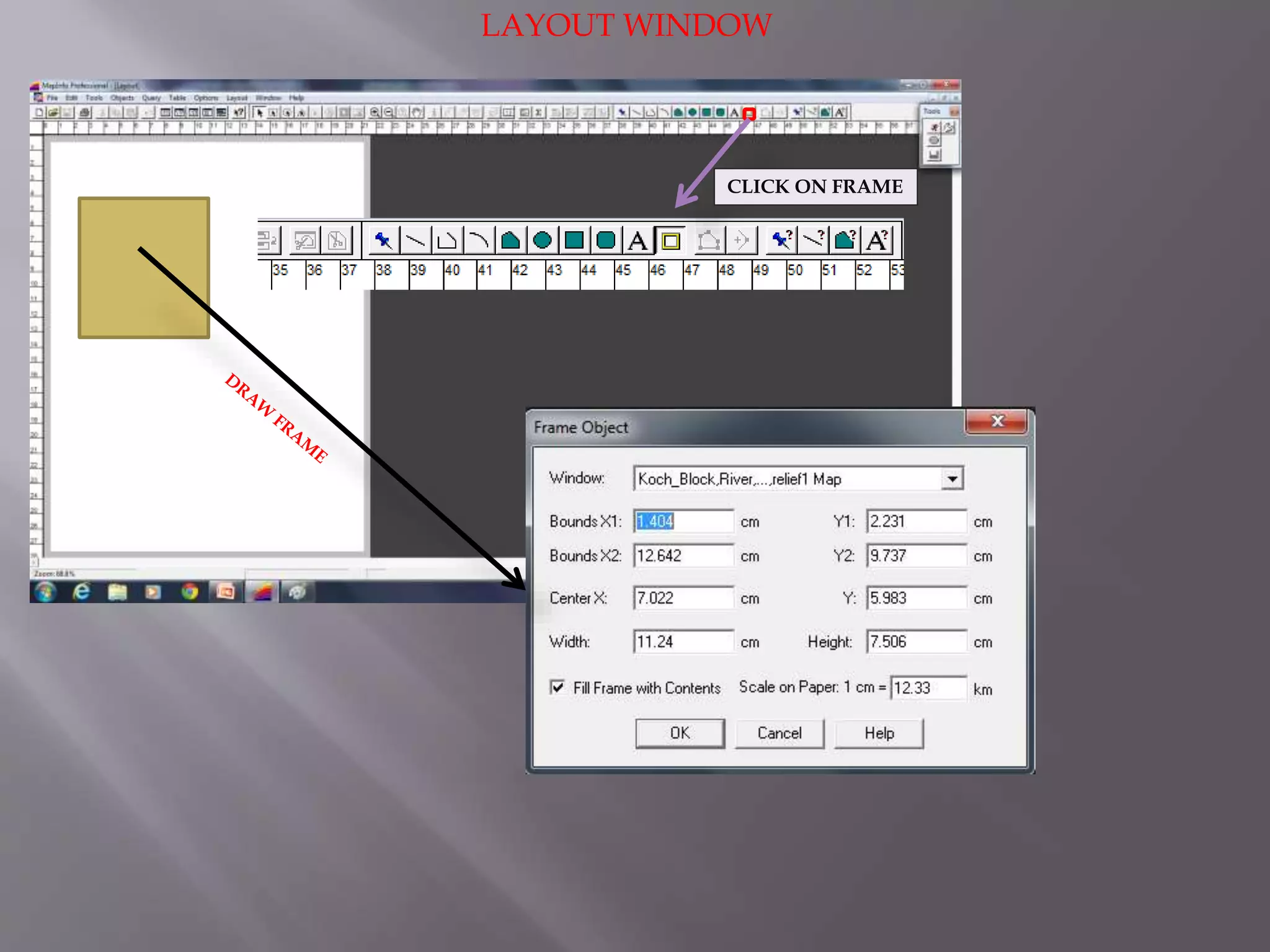Viewport: 1270px width, 952px height.
Task: Select the yellow frame drawn on the layout page
Action: click(144, 268)
